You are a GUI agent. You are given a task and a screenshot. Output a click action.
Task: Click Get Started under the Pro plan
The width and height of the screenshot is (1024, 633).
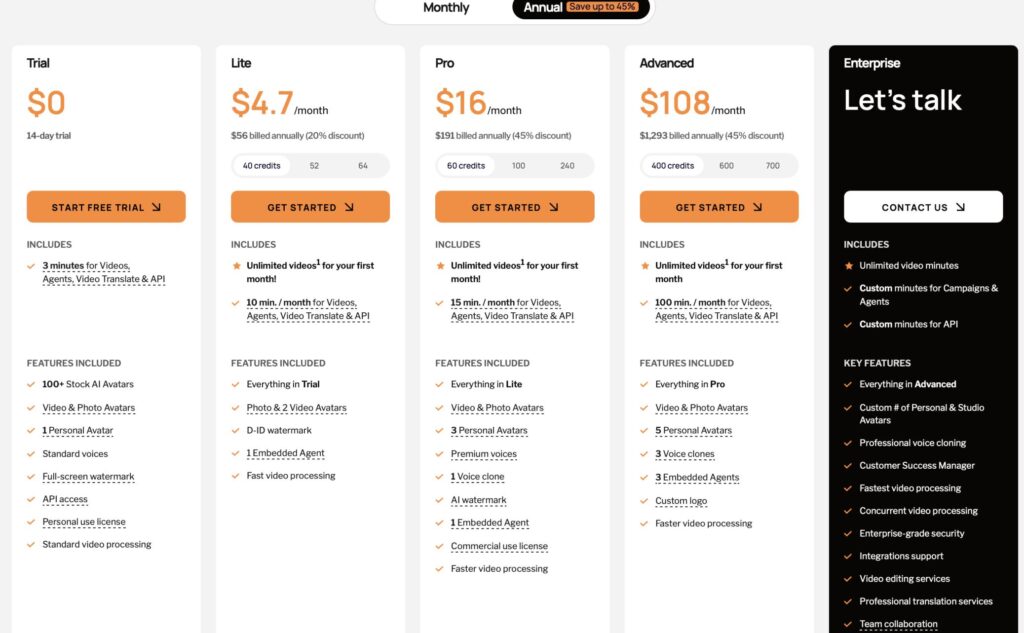(515, 207)
